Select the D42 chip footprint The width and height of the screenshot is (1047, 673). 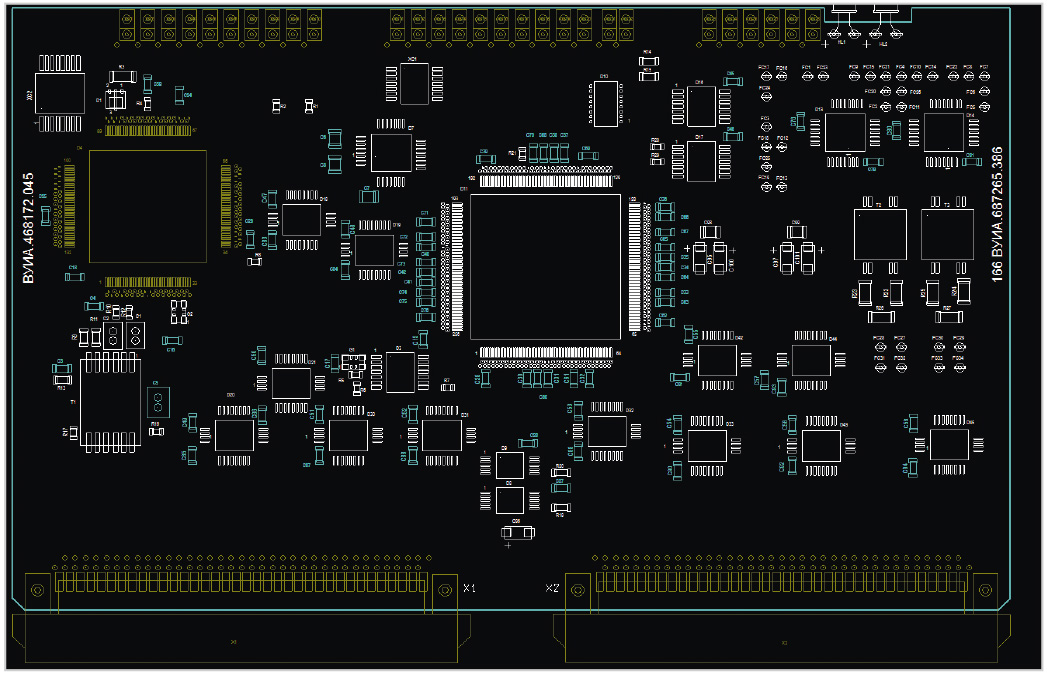point(717,360)
